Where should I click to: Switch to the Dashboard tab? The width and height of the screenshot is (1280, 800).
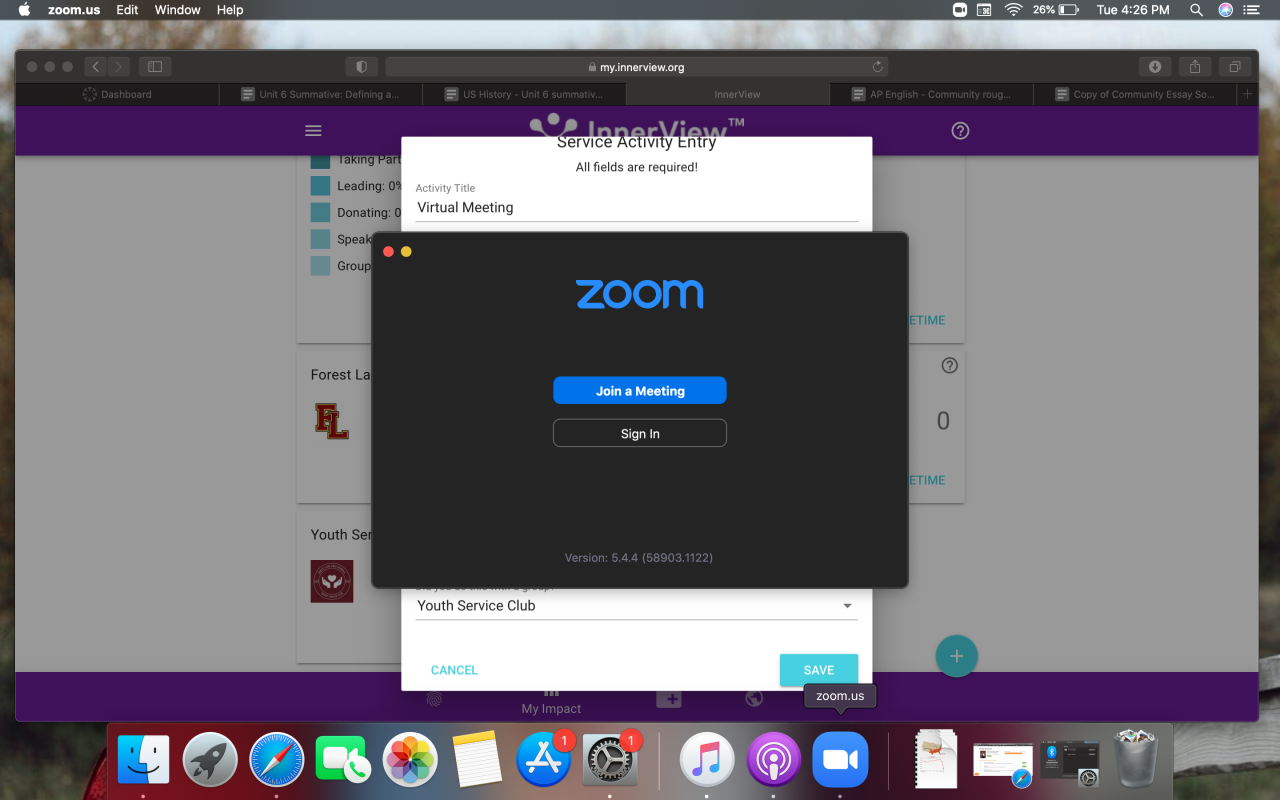tap(118, 94)
